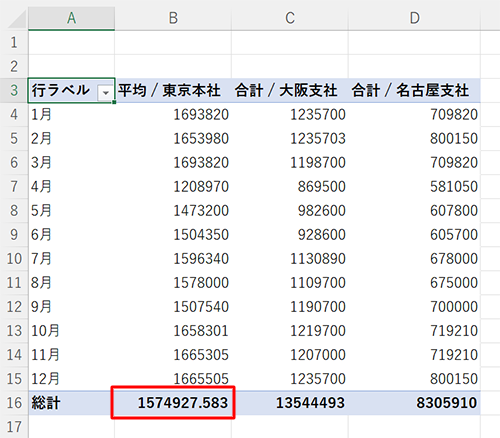Screen dimensions: 500x438
Task: Select the 12月 row label
Action: (72, 379)
